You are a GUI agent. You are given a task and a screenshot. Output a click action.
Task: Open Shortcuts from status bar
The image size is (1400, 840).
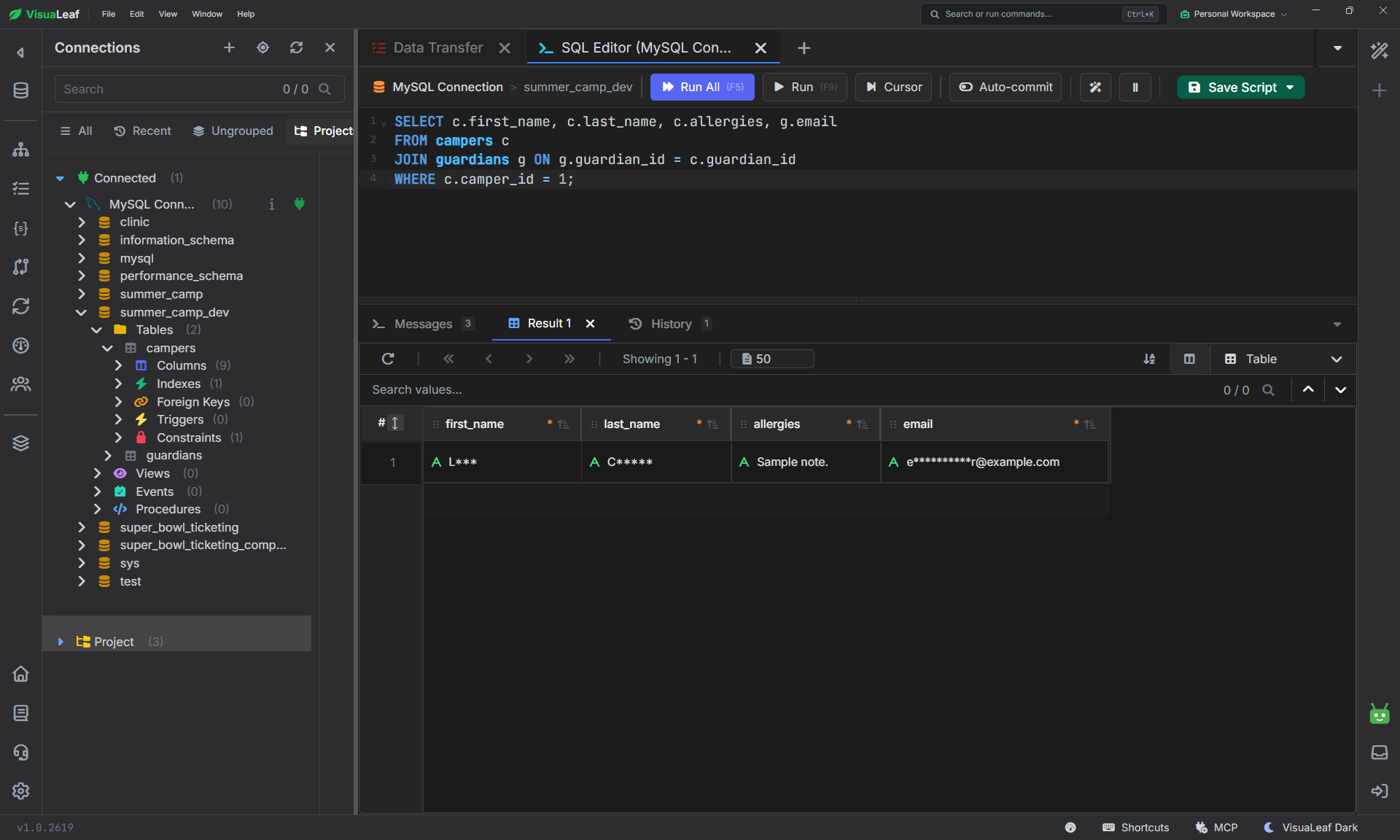[1136, 828]
